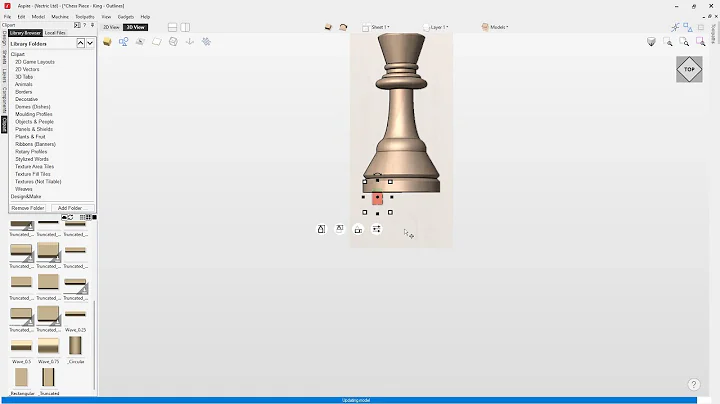This screenshot has height=404, width=720.
Task: Click the middle zoom magnifier icon
Action: tap(684, 42)
